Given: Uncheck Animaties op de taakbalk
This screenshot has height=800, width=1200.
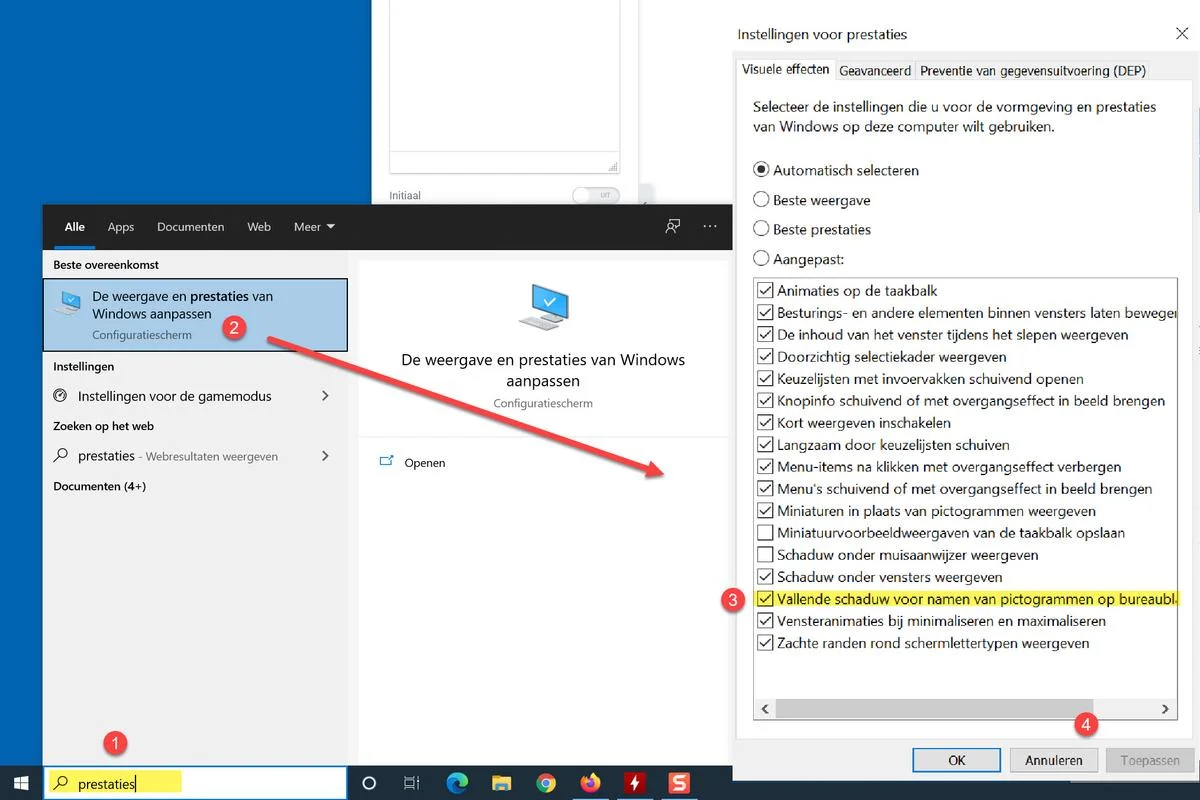Looking at the screenshot, I should tap(765, 291).
